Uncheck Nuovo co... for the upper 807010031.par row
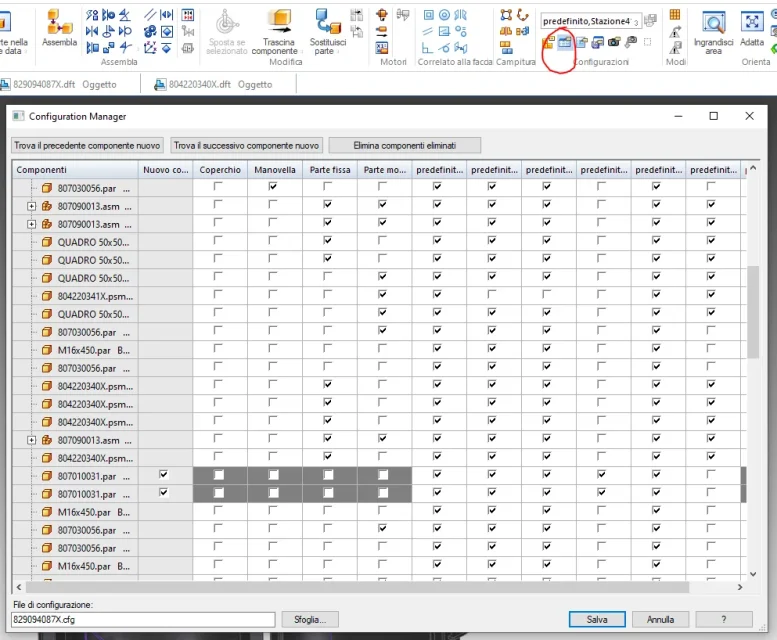 pos(164,475)
